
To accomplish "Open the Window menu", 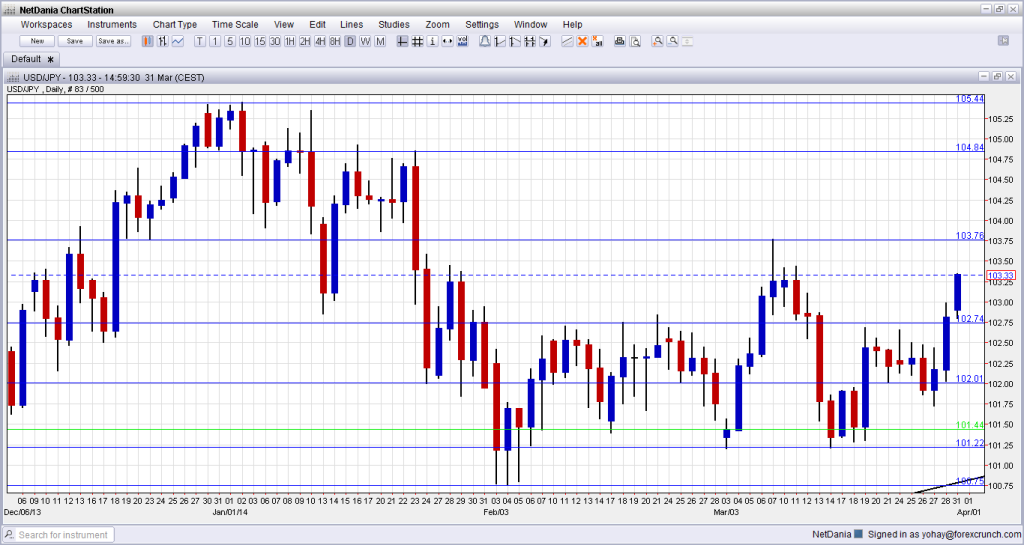I will [x=530, y=25].
